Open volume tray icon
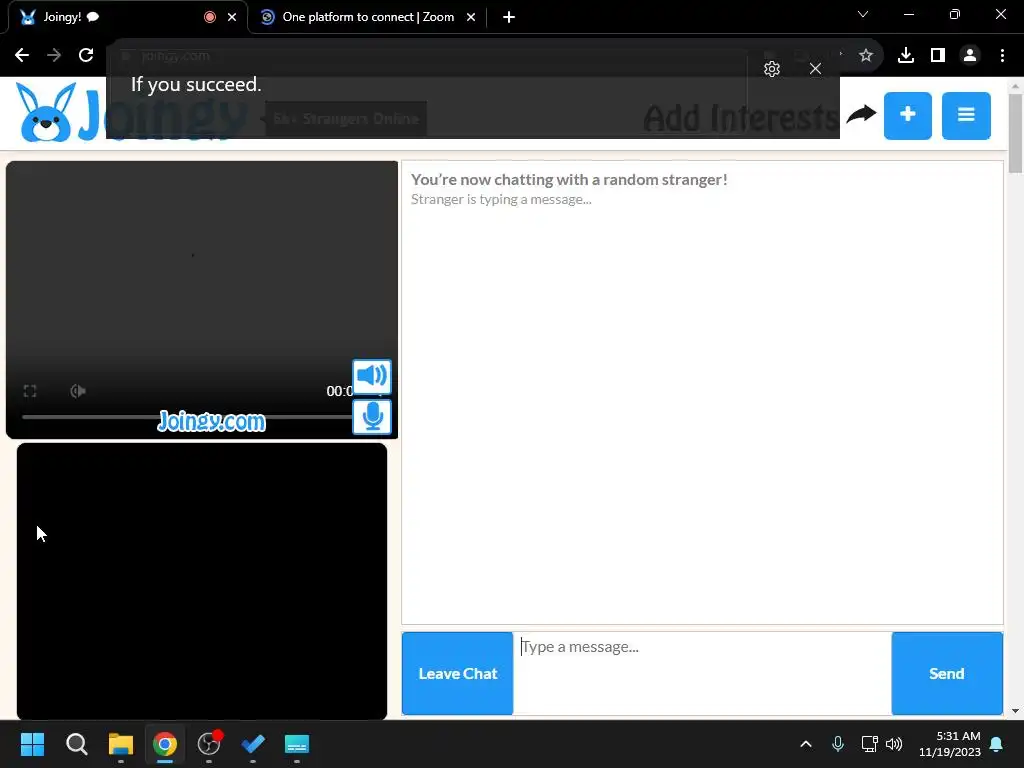The height and width of the screenshot is (768, 1024). tap(894, 744)
